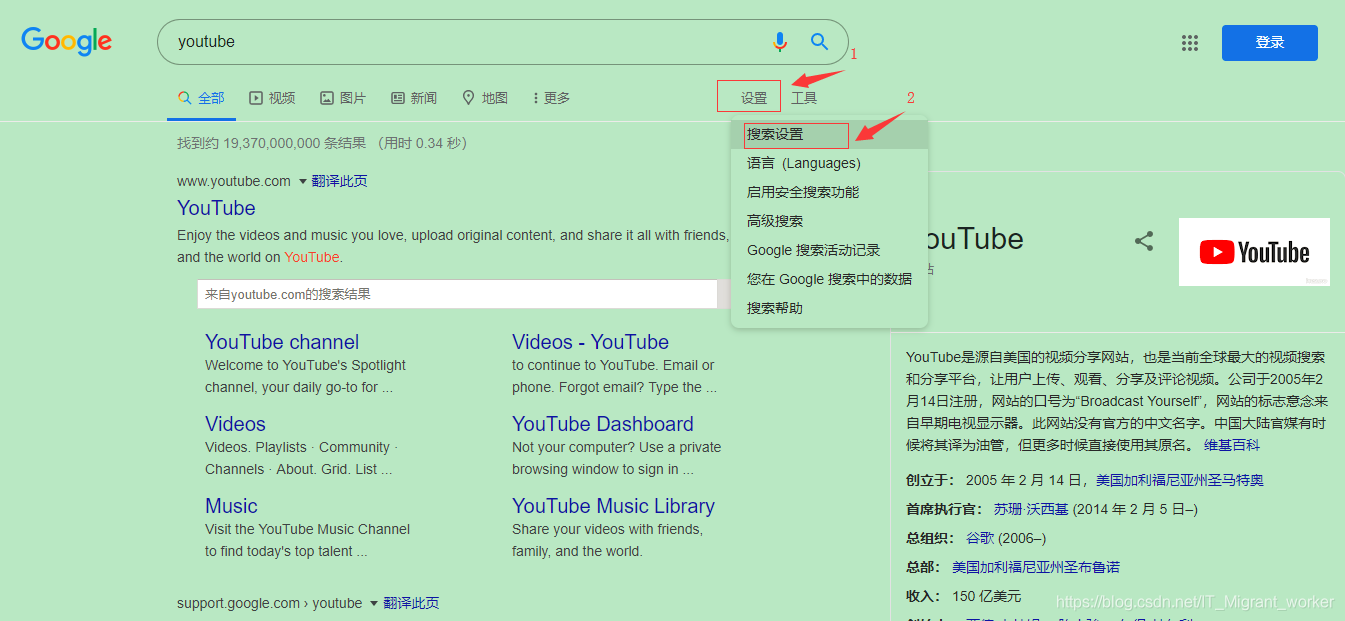The height and width of the screenshot is (621, 1345).
Task: Open 美国加利福尼亚州圣马特奥 link
Action: (x=1180, y=480)
